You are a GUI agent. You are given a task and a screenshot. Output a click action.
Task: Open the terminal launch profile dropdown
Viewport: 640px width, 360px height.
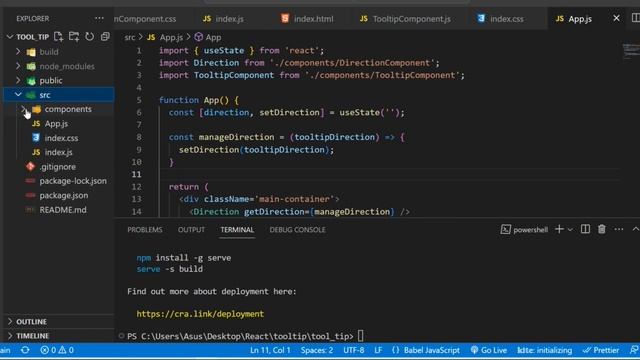click(570, 230)
